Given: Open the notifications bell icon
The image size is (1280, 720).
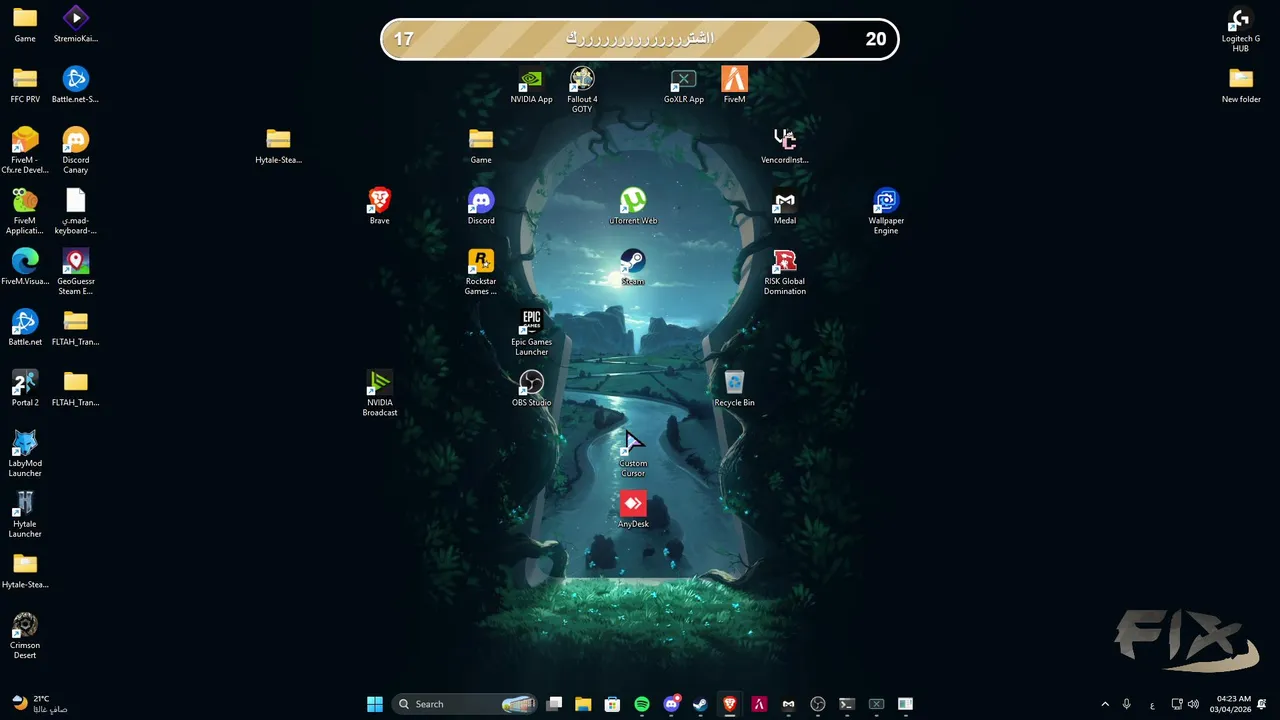Looking at the screenshot, I should 1263,704.
